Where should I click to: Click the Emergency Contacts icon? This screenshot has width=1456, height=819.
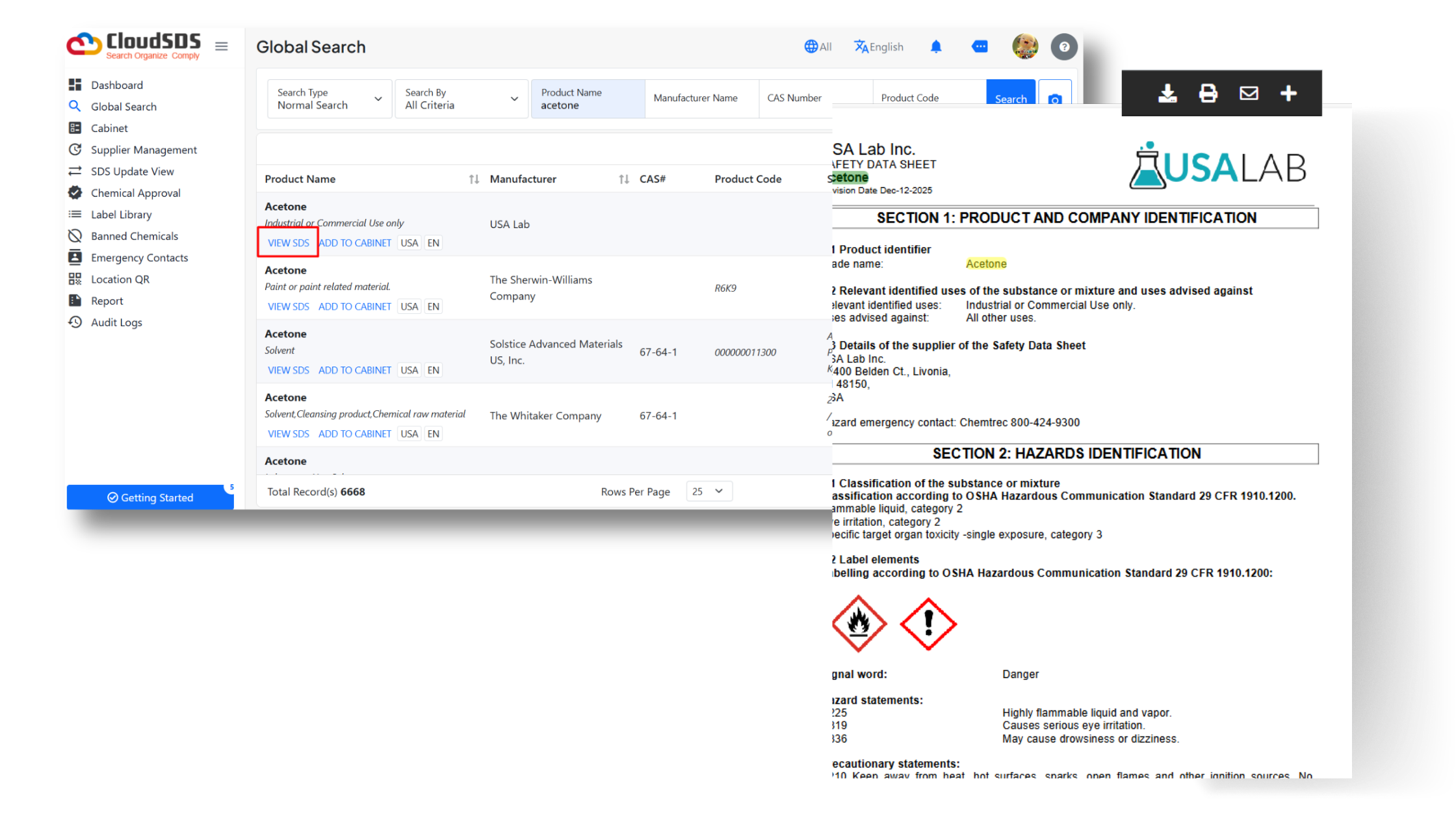coord(75,257)
